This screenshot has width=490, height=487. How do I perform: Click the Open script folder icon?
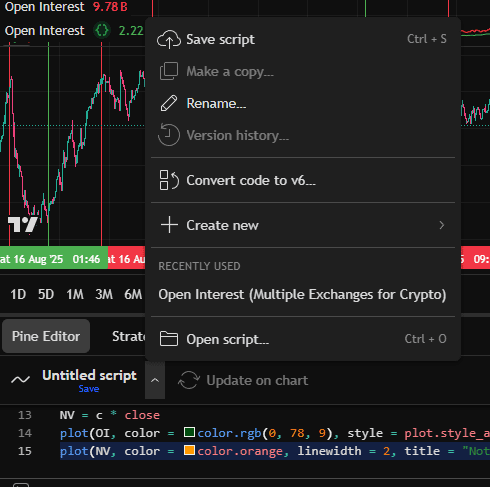169,339
